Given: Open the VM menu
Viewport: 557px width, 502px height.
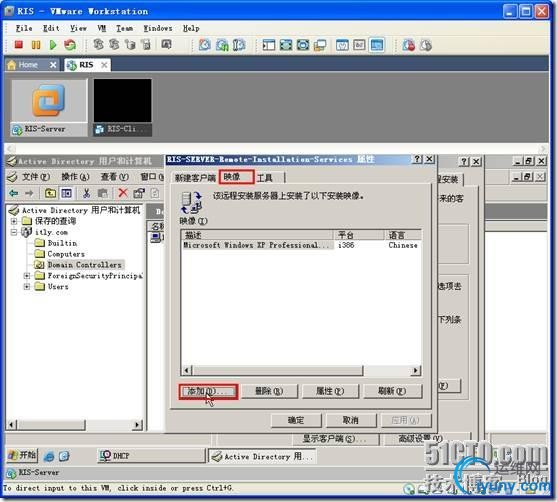Looking at the screenshot, I should point(102,28).
